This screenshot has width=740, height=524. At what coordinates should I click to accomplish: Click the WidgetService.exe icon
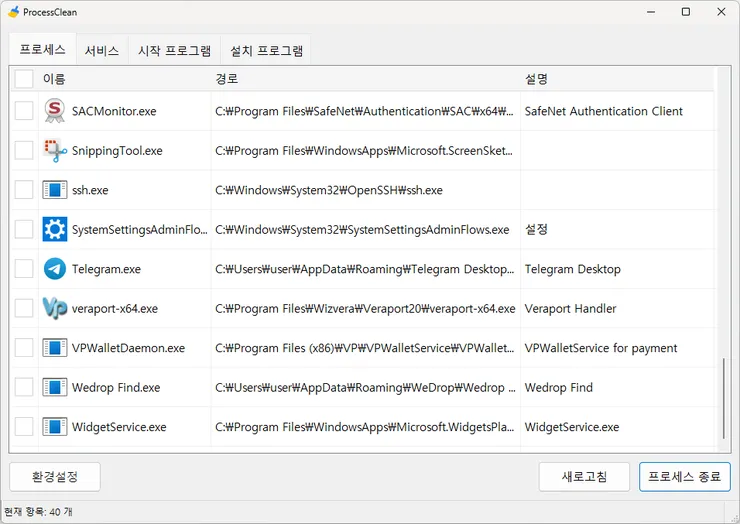55,427
